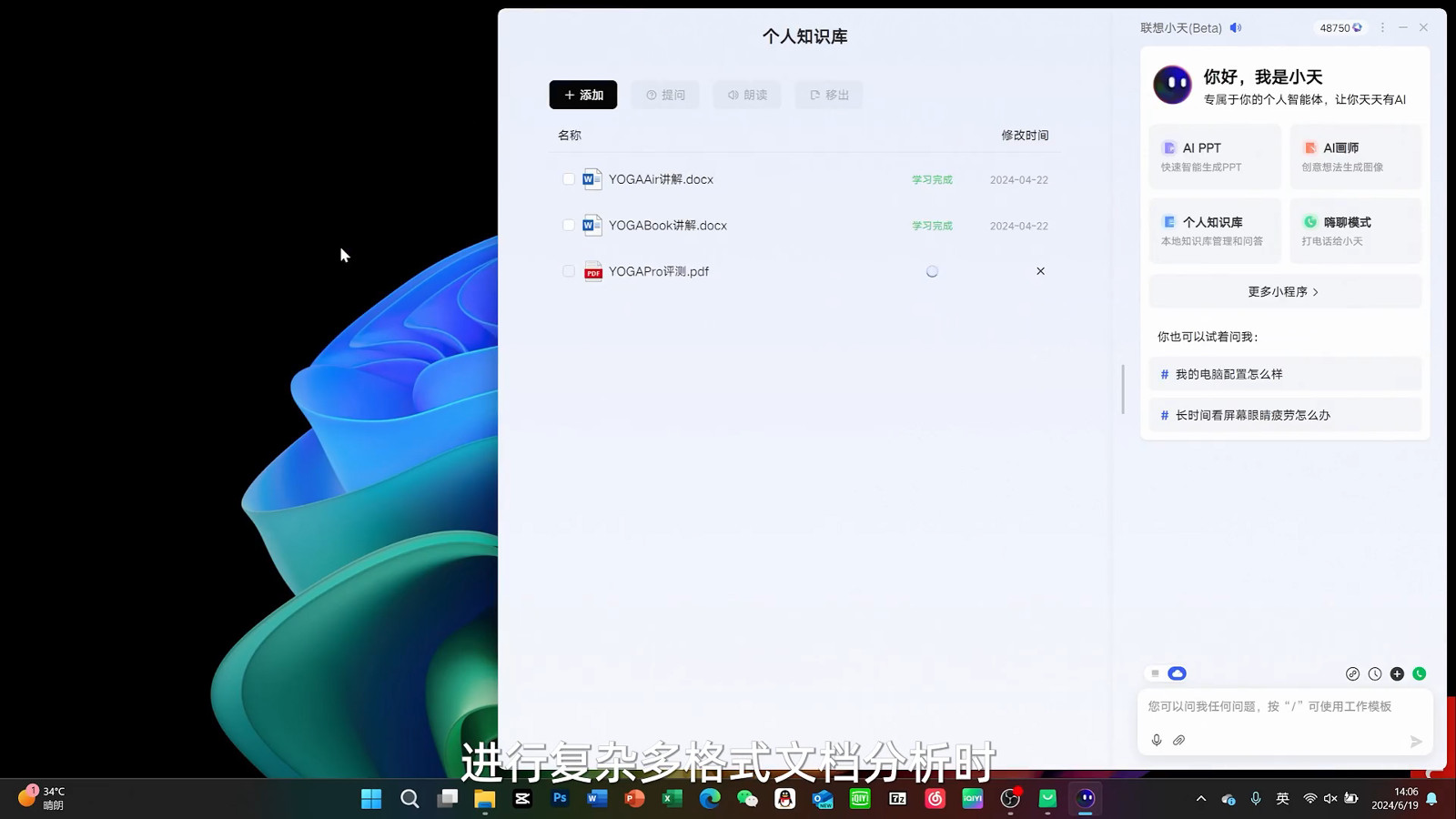Open PowerPoint from the taskbar
The height and width of the screenshot is (819, 1456).
point(634,799)
